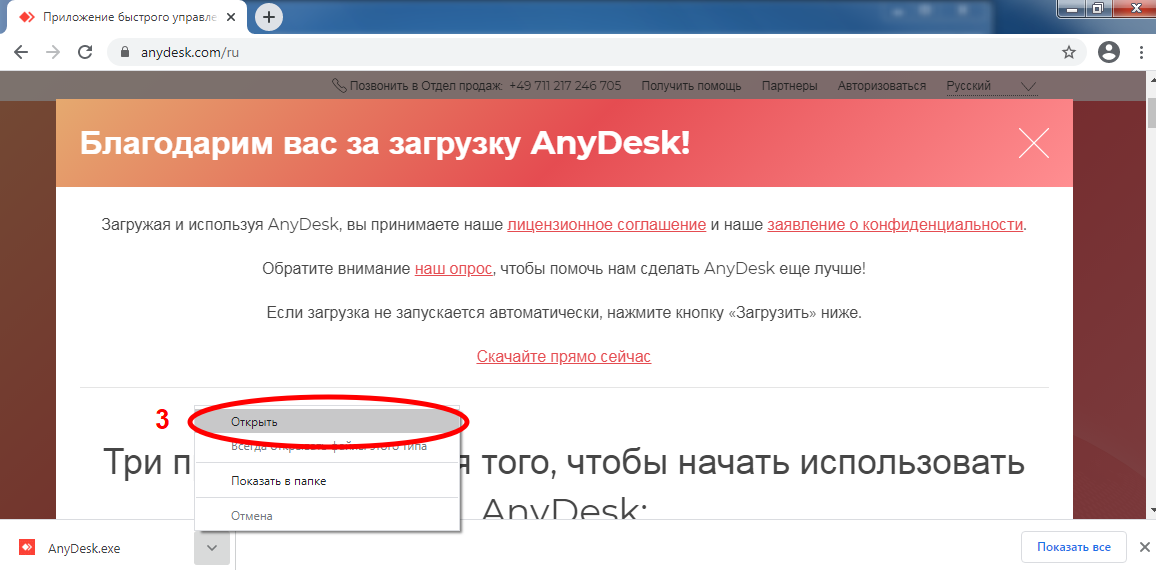Choose Показать в папке menu entry

tap(327, 481)
